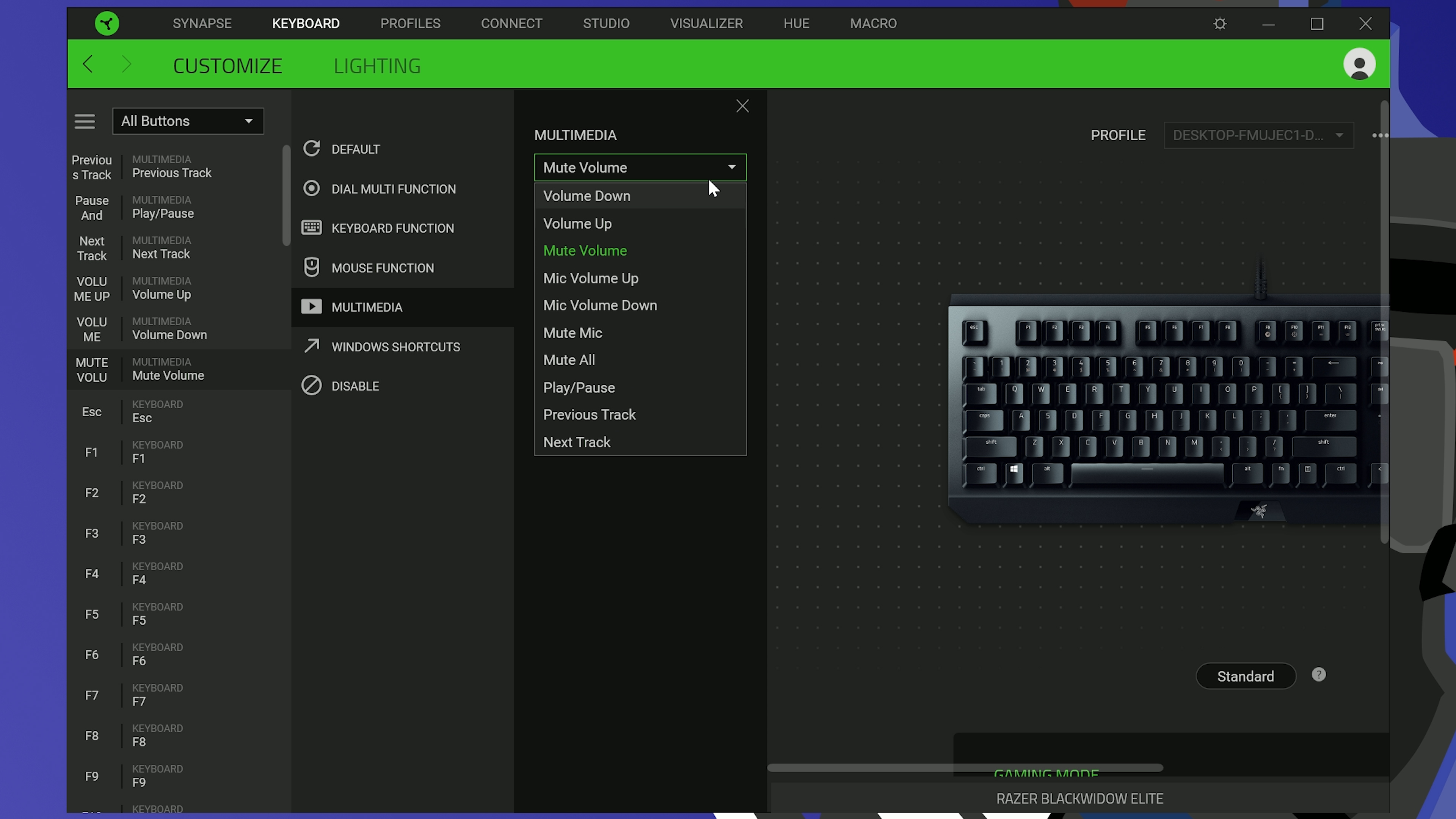The width and height of the screenshot is (1456, 819).
Task: Select Mute Mic from multimedia list
Action: 573,332
